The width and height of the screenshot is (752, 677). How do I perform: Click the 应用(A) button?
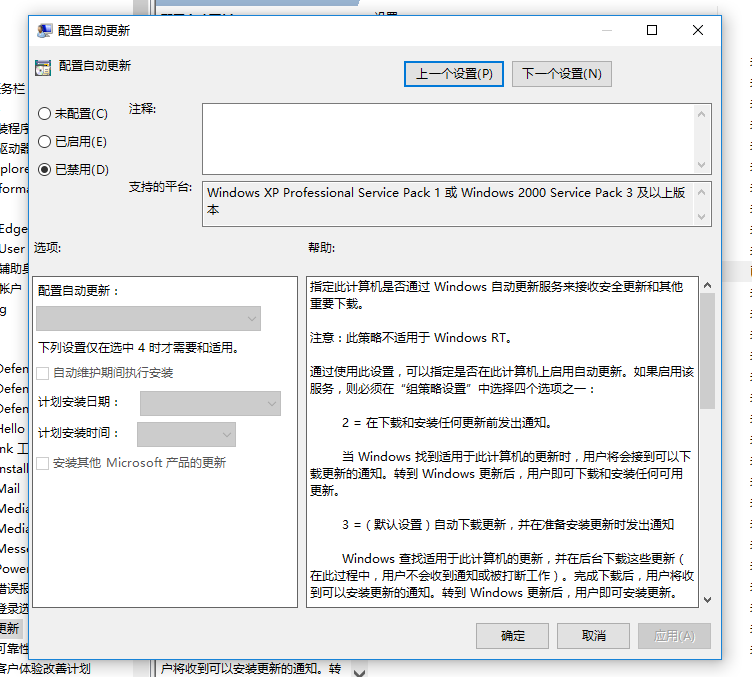[x=674, y=636]
